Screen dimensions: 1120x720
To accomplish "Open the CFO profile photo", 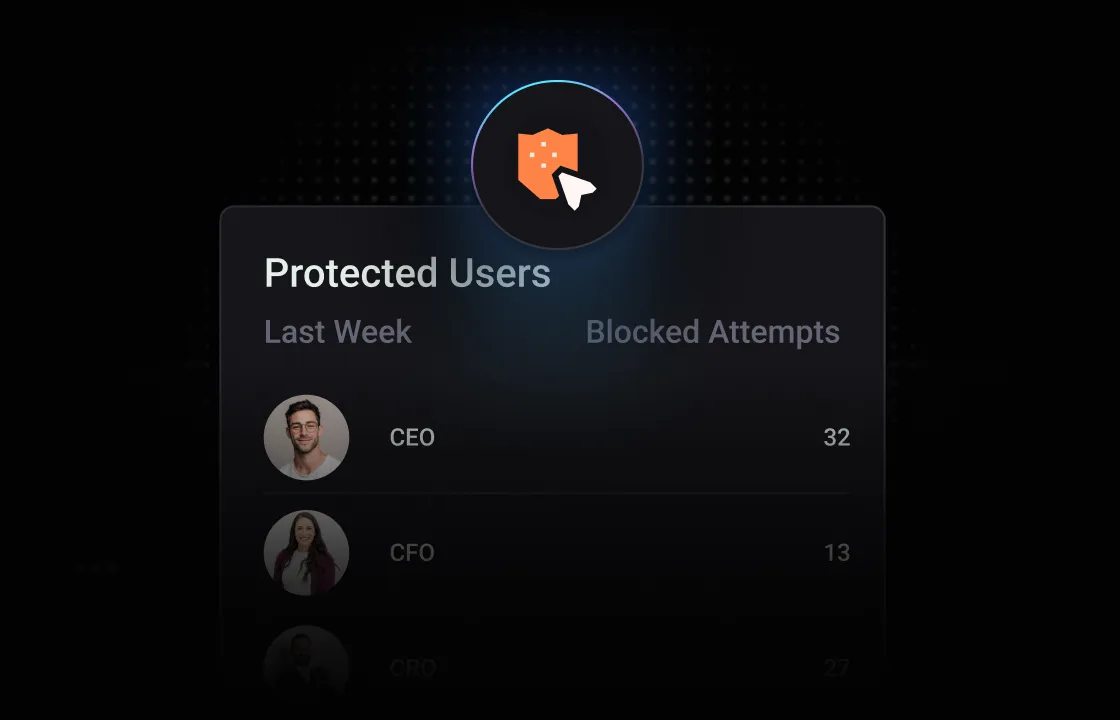I will (x=306, y=552).
